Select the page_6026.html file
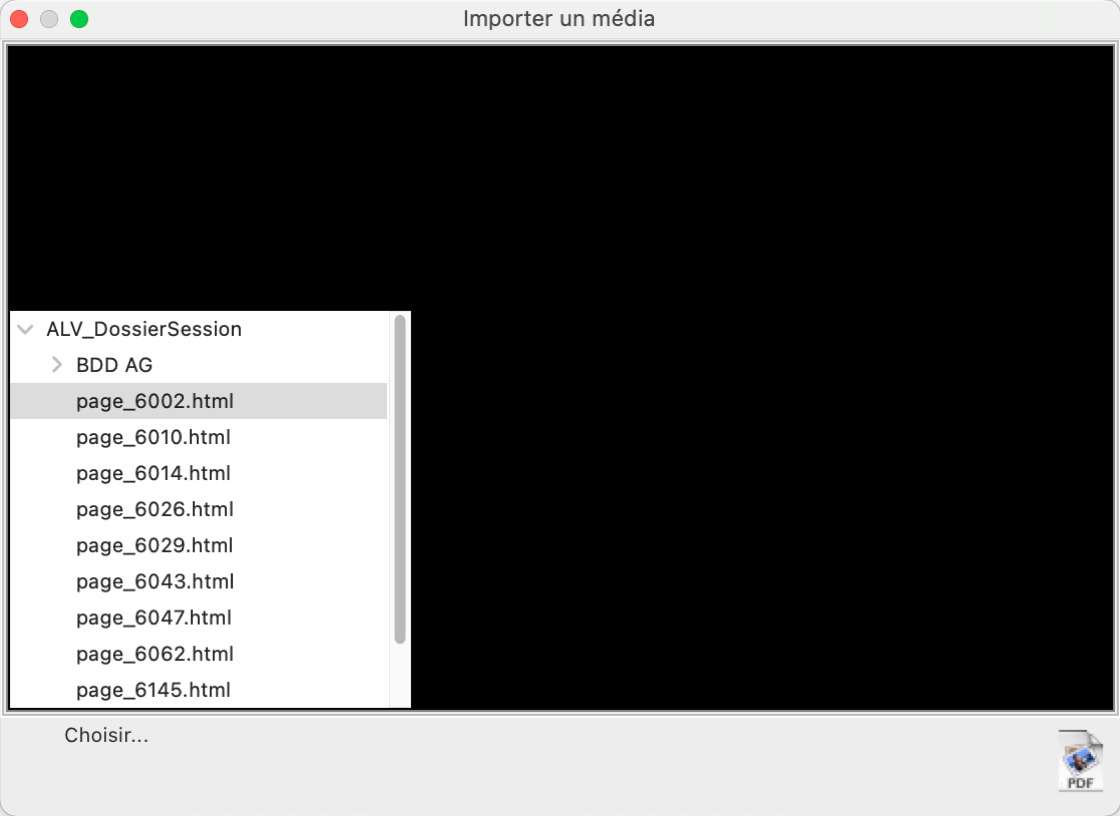Image resolution: width=1120 pixels, height=816 pixels. click(x=199, y=509)
